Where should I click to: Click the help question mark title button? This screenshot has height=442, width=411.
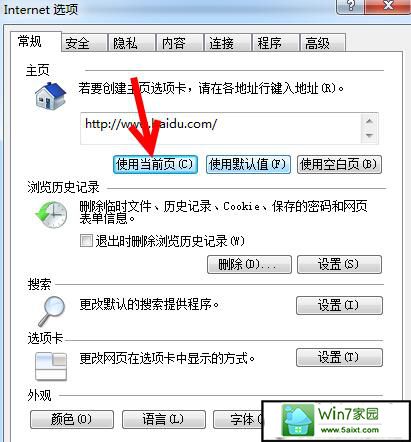350,6
